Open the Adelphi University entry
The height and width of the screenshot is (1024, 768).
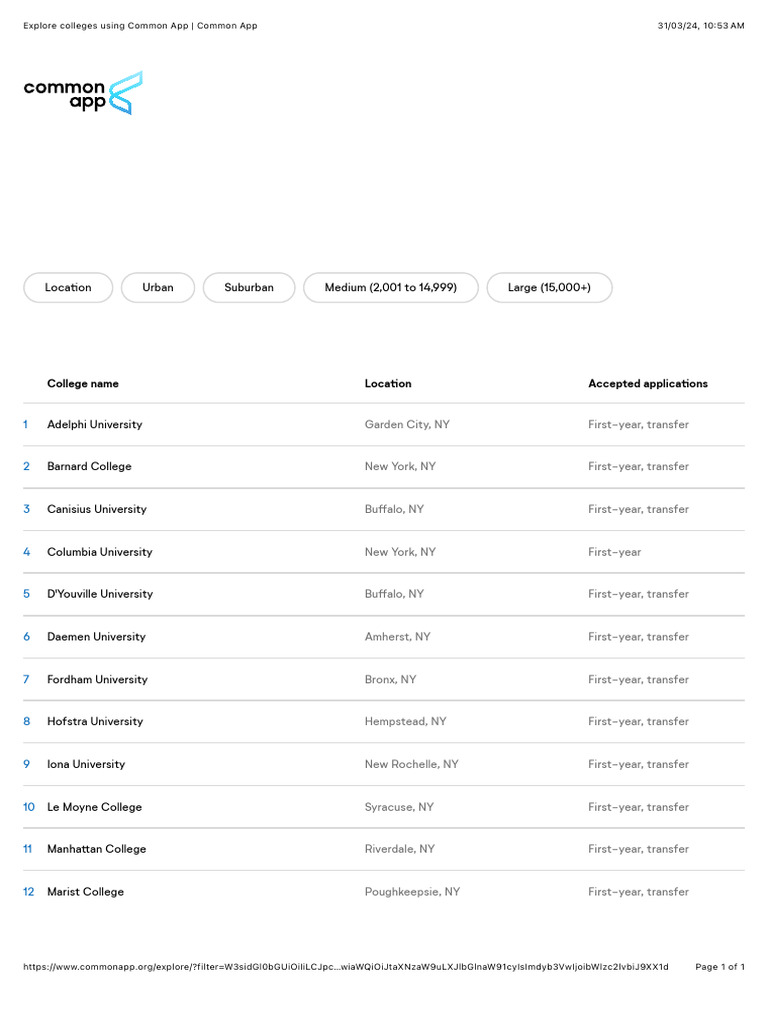(x=95, y=425)
